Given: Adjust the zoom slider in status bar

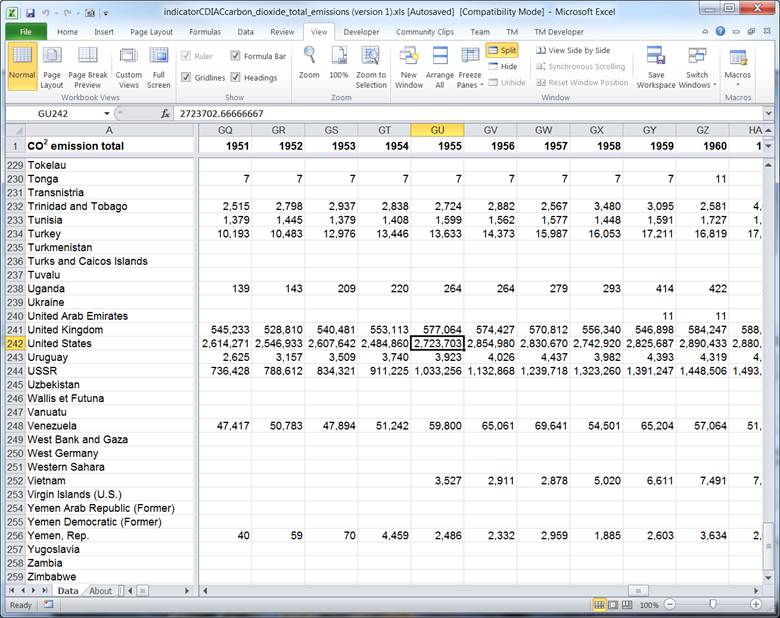Looking at the screenshot, I should tap(712, 605).
